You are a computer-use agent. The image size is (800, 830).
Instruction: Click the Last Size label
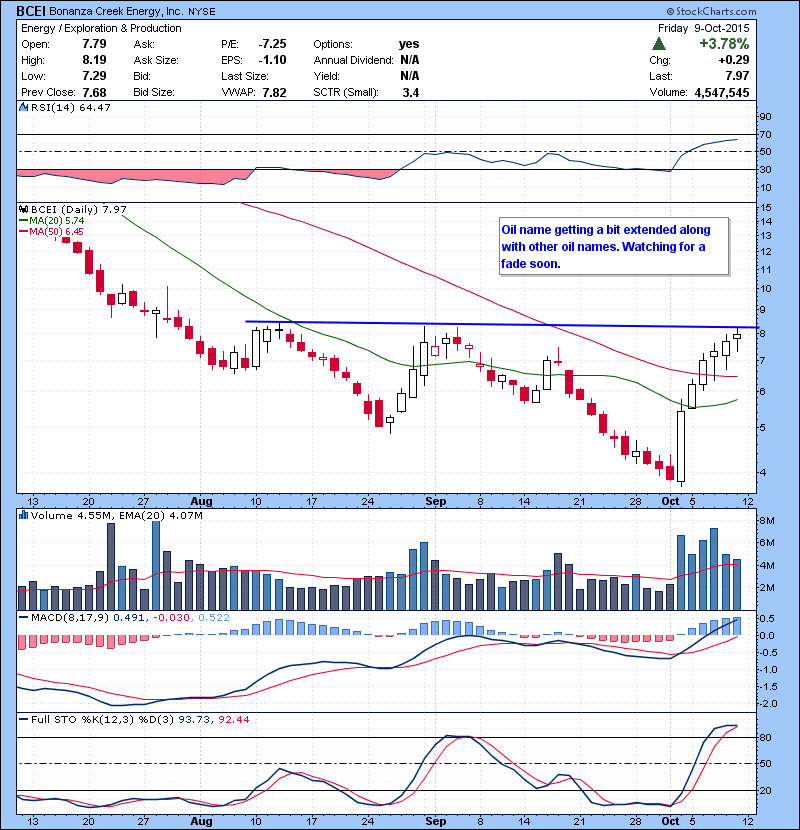pos(245,76)
